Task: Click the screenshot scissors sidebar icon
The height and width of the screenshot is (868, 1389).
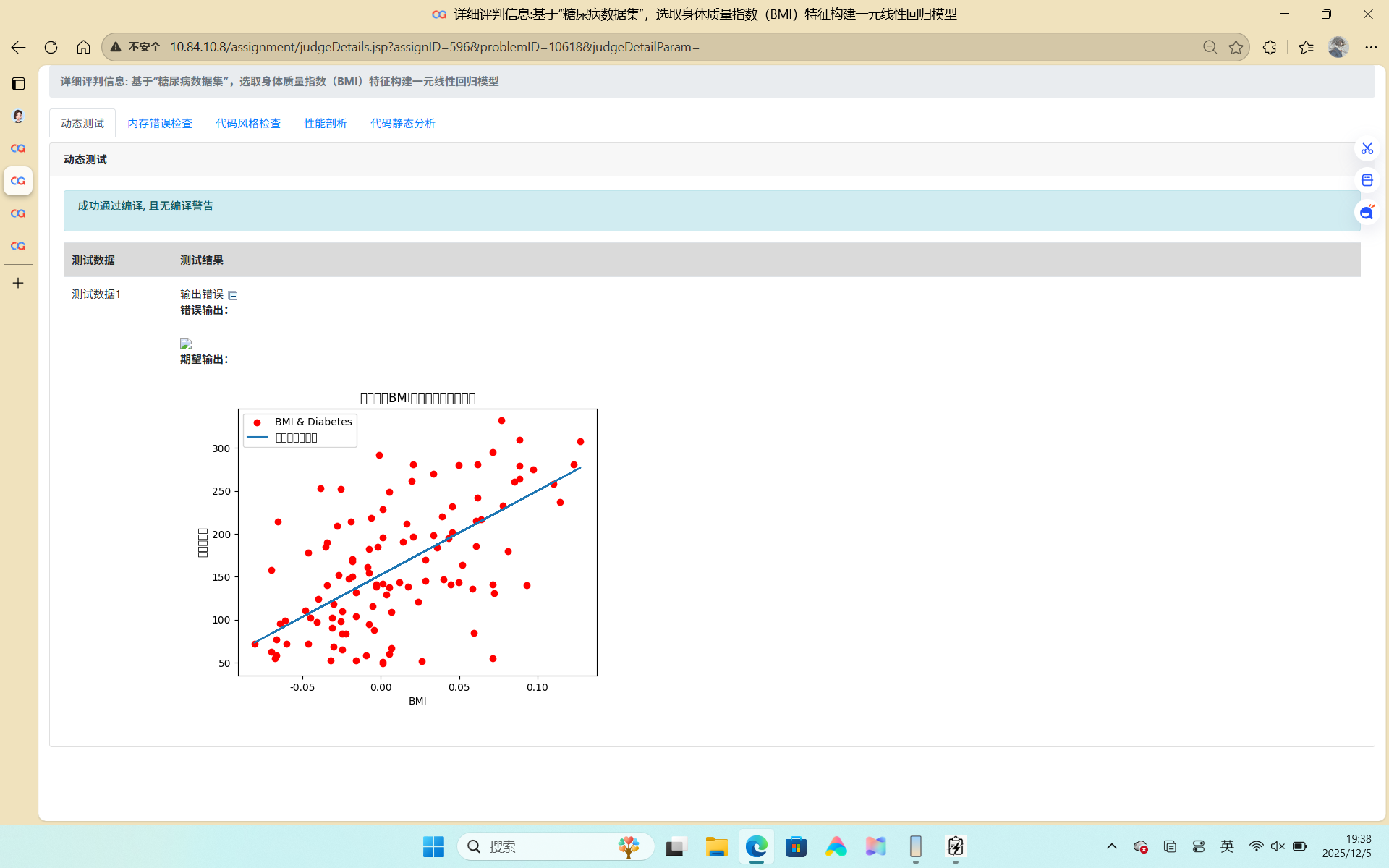Action: (1367, 148)
